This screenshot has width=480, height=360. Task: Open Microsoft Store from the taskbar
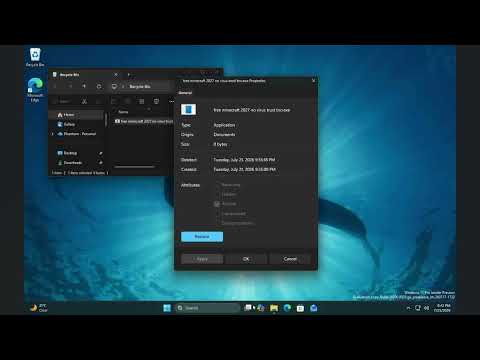[300, 308]
